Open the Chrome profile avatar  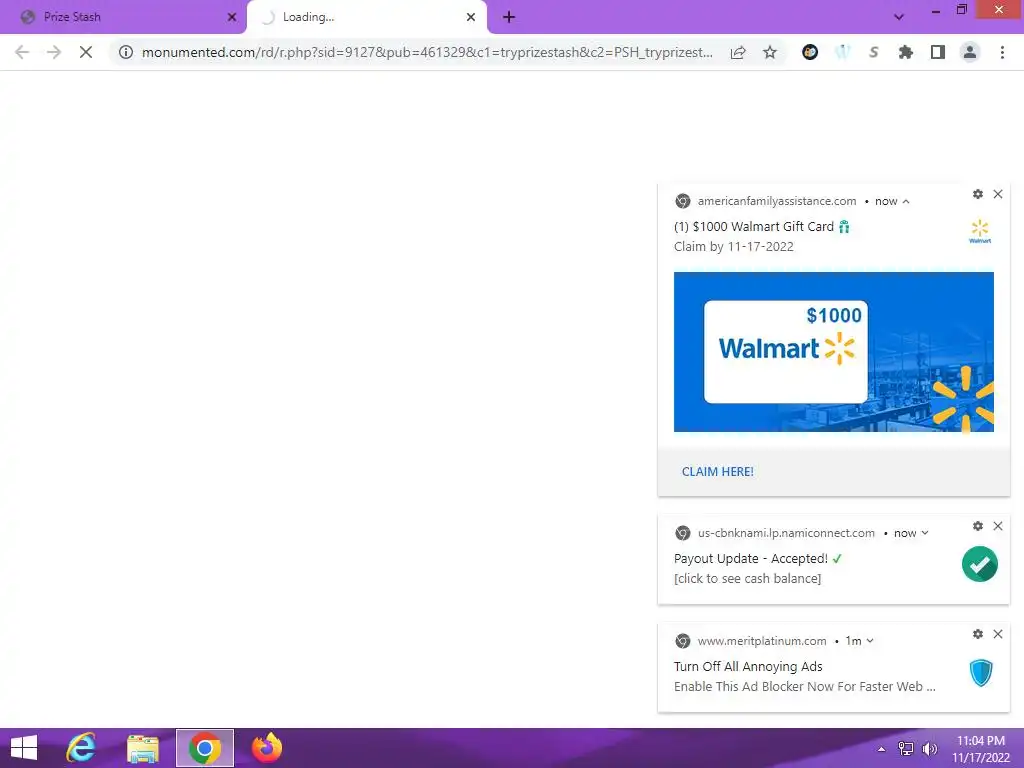[x=970, y=52]
